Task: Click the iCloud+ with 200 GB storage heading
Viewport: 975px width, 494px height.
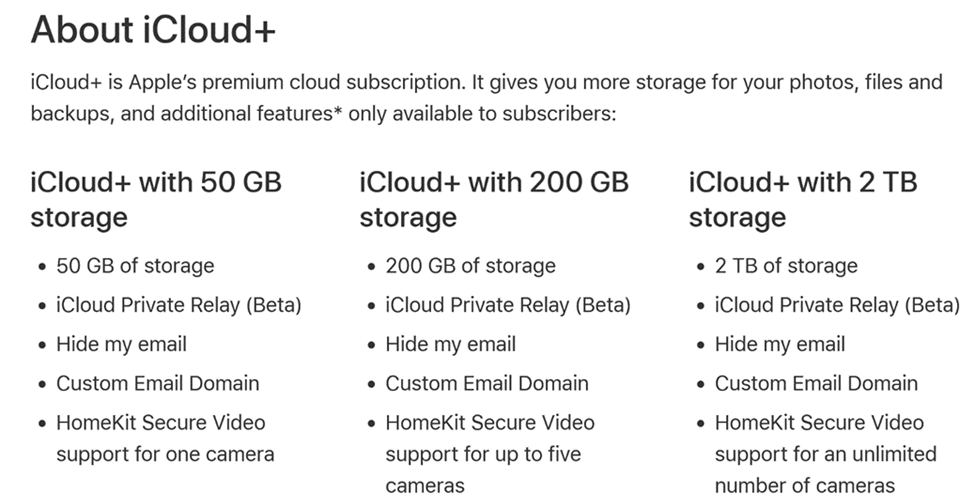Action: (494, 200)
